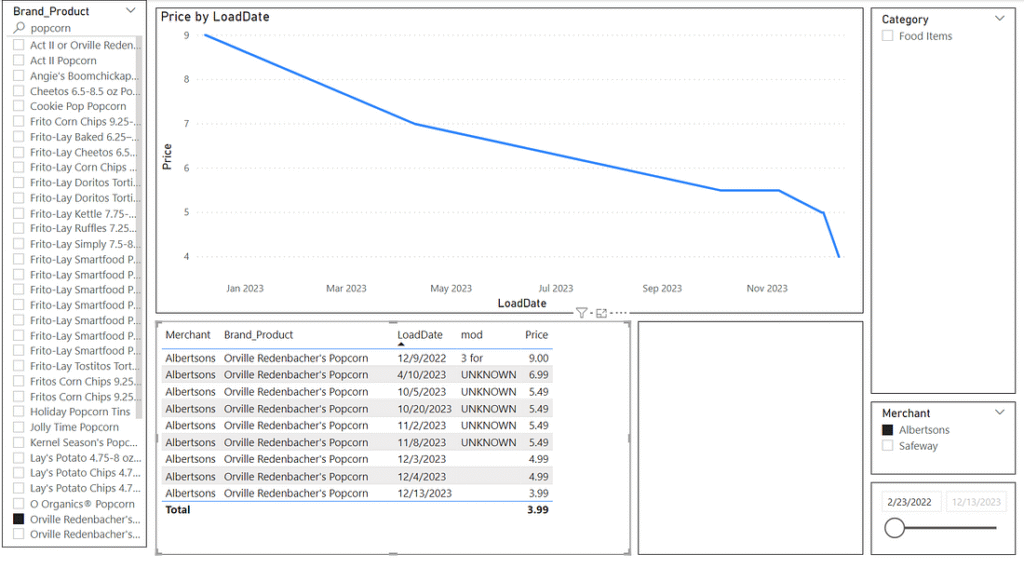Sort table by LoadDate column header
This screenshot has height=568, width=1024.
coord(420,335)
